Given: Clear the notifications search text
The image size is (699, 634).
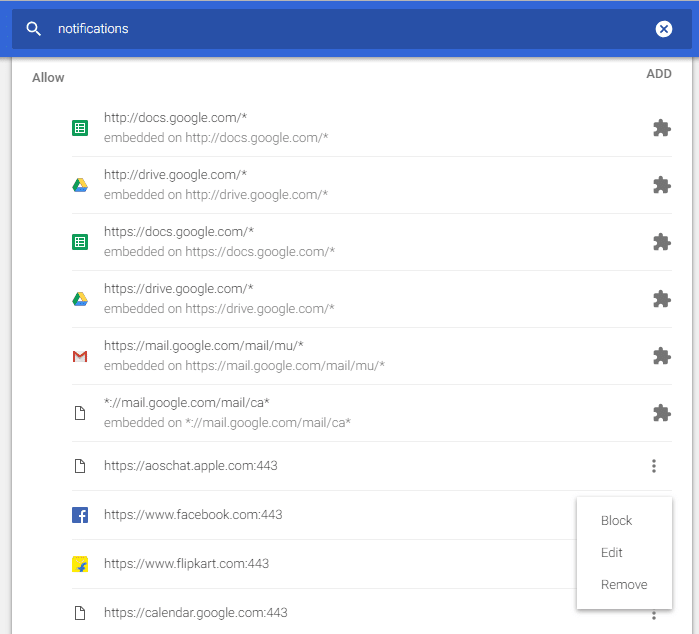Looking at the screenshot, I should (664, 29).
